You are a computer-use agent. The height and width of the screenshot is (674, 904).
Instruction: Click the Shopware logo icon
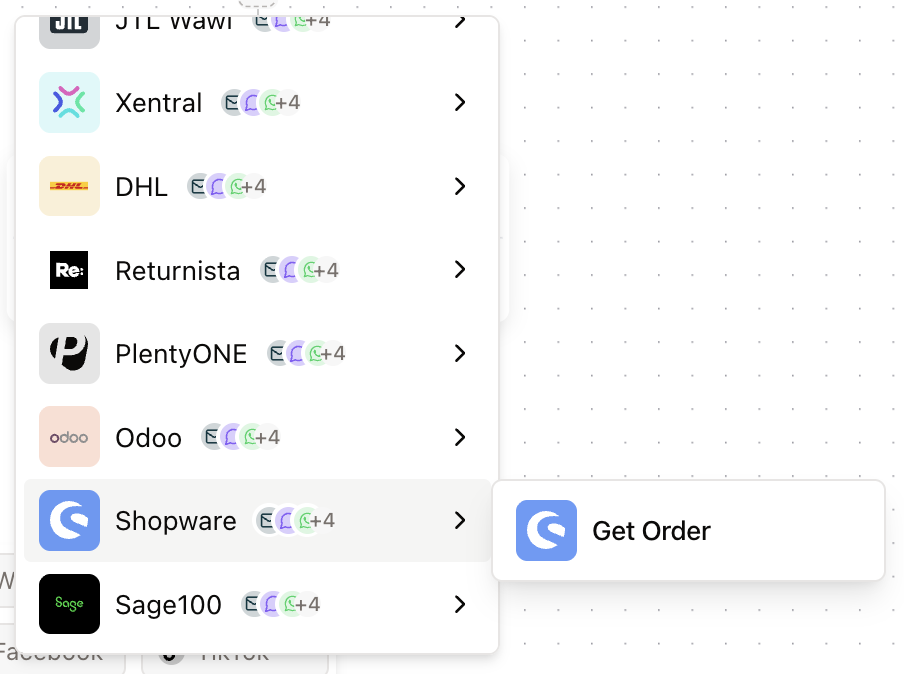pos(69,520)
